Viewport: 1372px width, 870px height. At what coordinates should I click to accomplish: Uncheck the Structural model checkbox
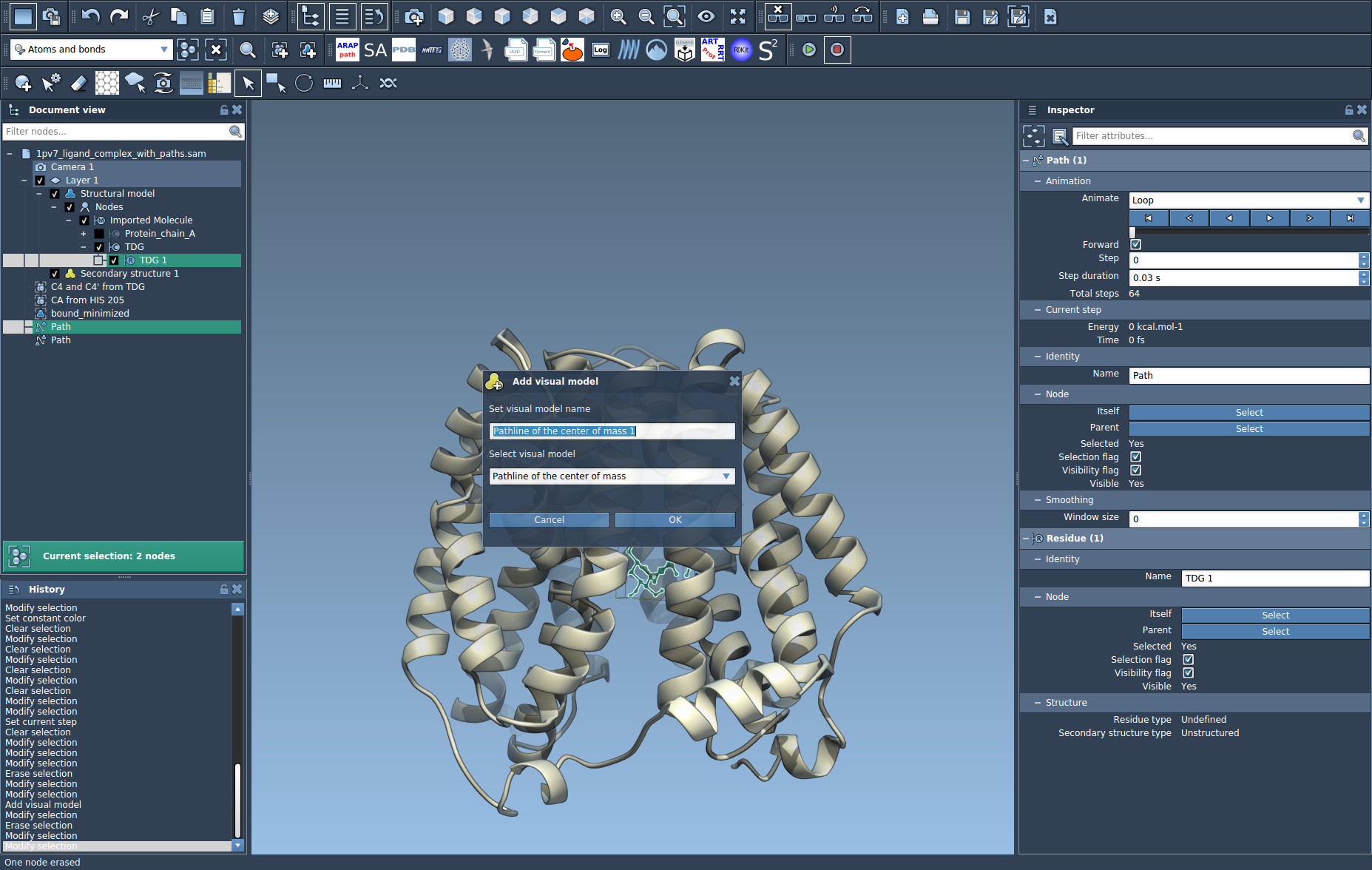[55, 194]
